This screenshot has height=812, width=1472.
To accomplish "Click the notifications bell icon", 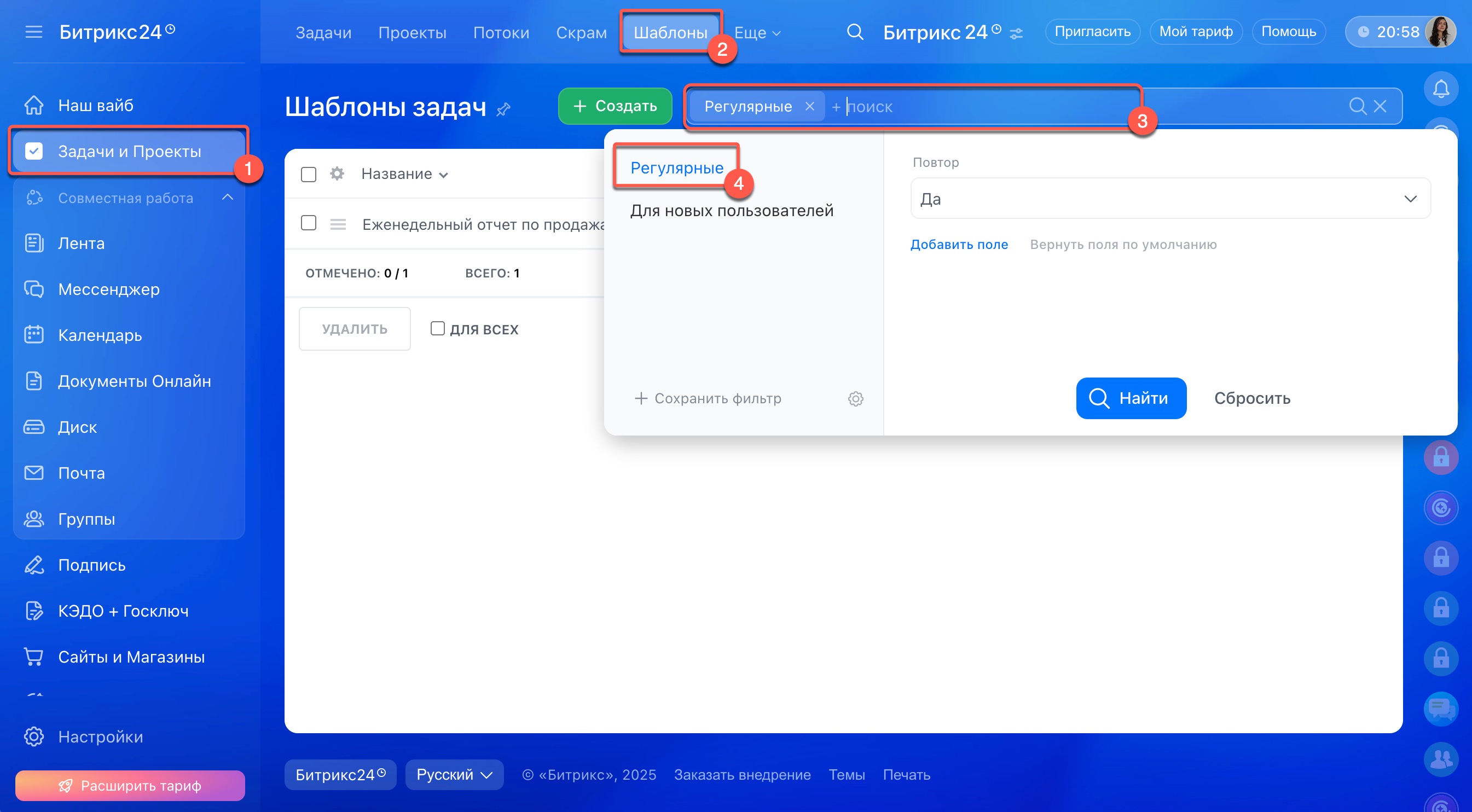I will pos(1441,89).
